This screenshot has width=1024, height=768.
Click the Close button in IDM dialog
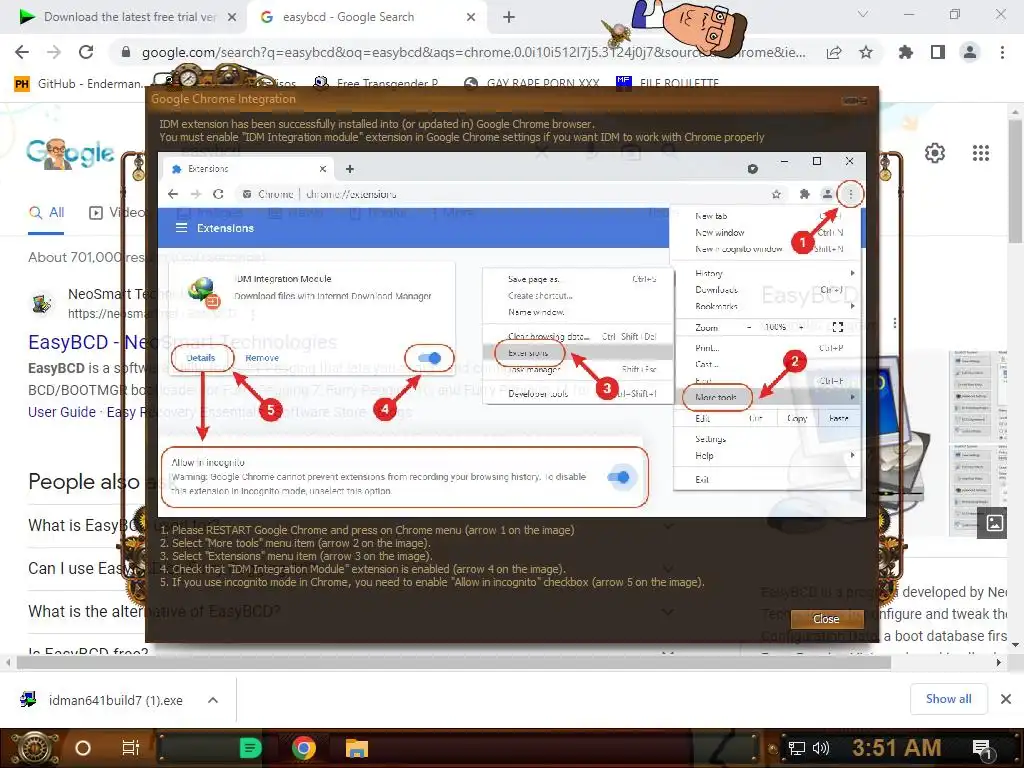click(x=826, y=618)
